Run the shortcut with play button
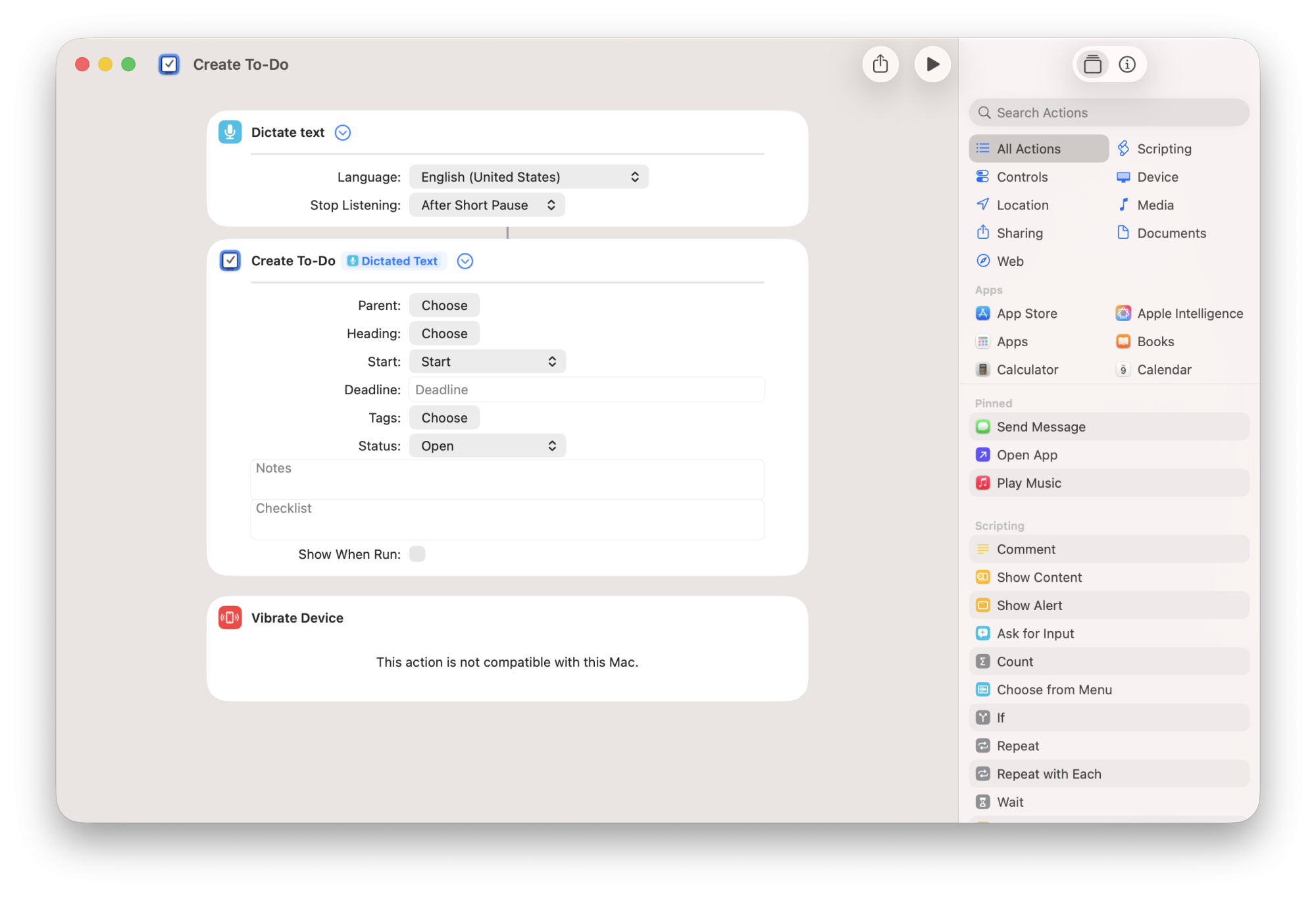Viewport: 1316px width, 897px height. tap(932, 64)
